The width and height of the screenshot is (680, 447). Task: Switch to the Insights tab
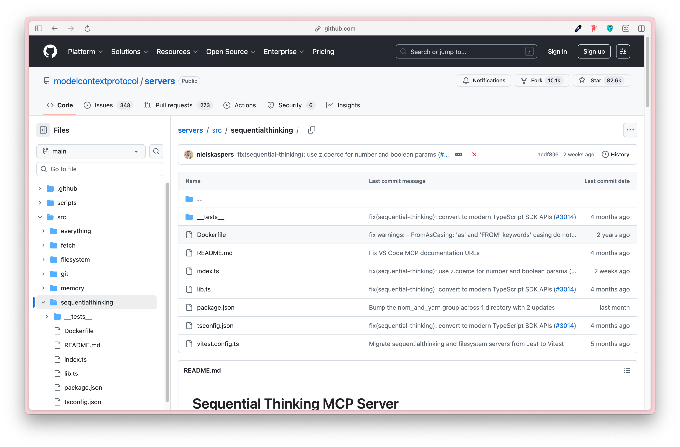click(x=343, y=105)
